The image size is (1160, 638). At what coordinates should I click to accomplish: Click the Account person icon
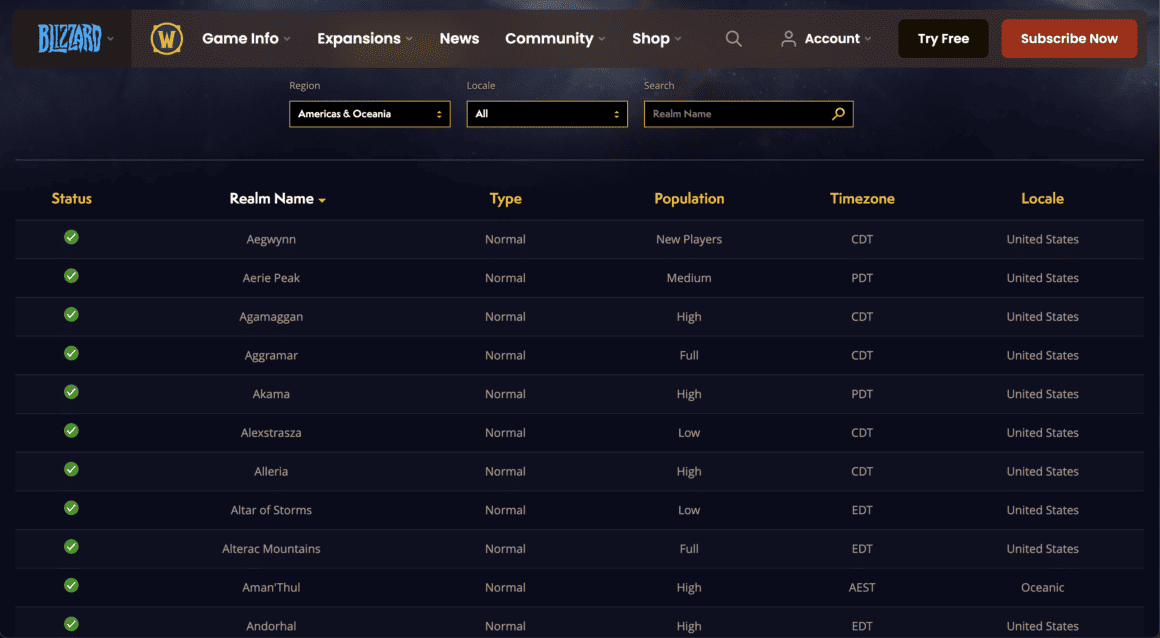tap(789, 38)
